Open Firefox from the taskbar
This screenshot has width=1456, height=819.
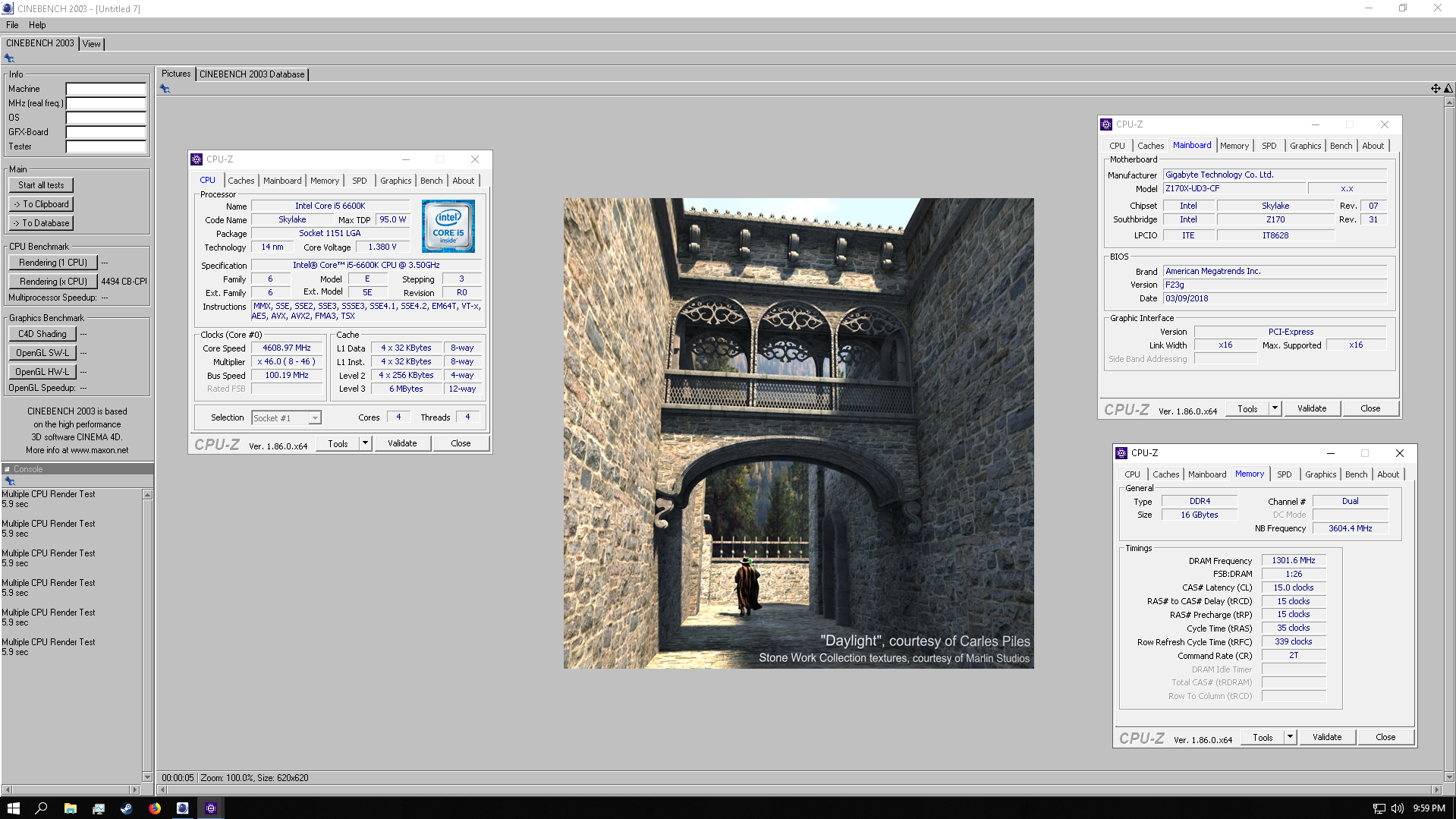point(155,808)
